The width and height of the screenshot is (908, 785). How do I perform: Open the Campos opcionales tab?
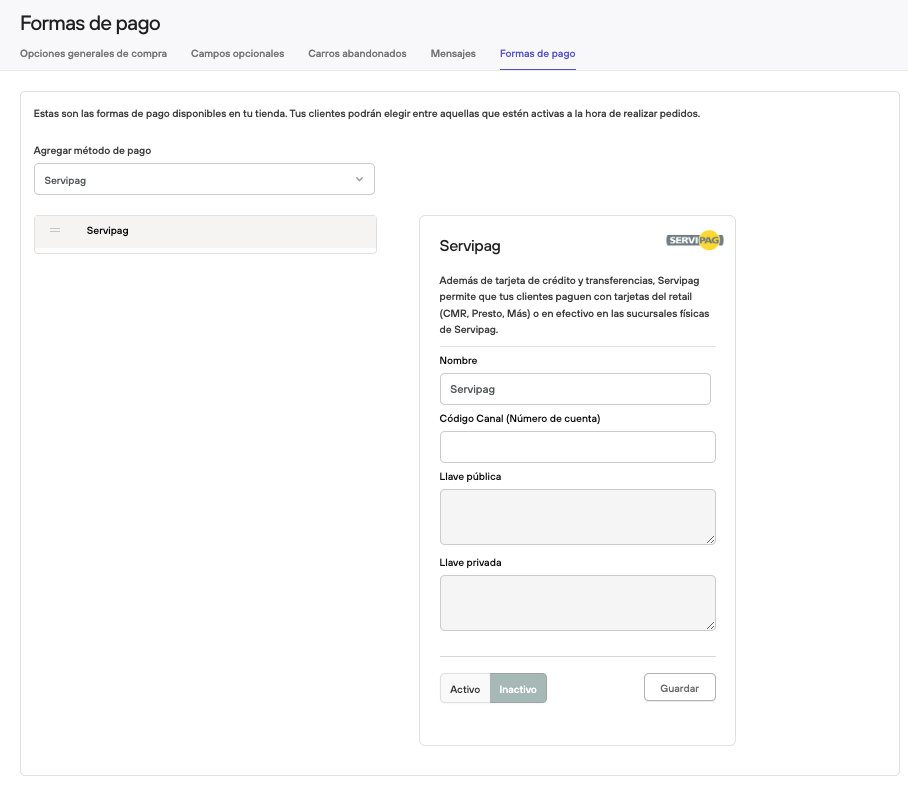(237, 54)
